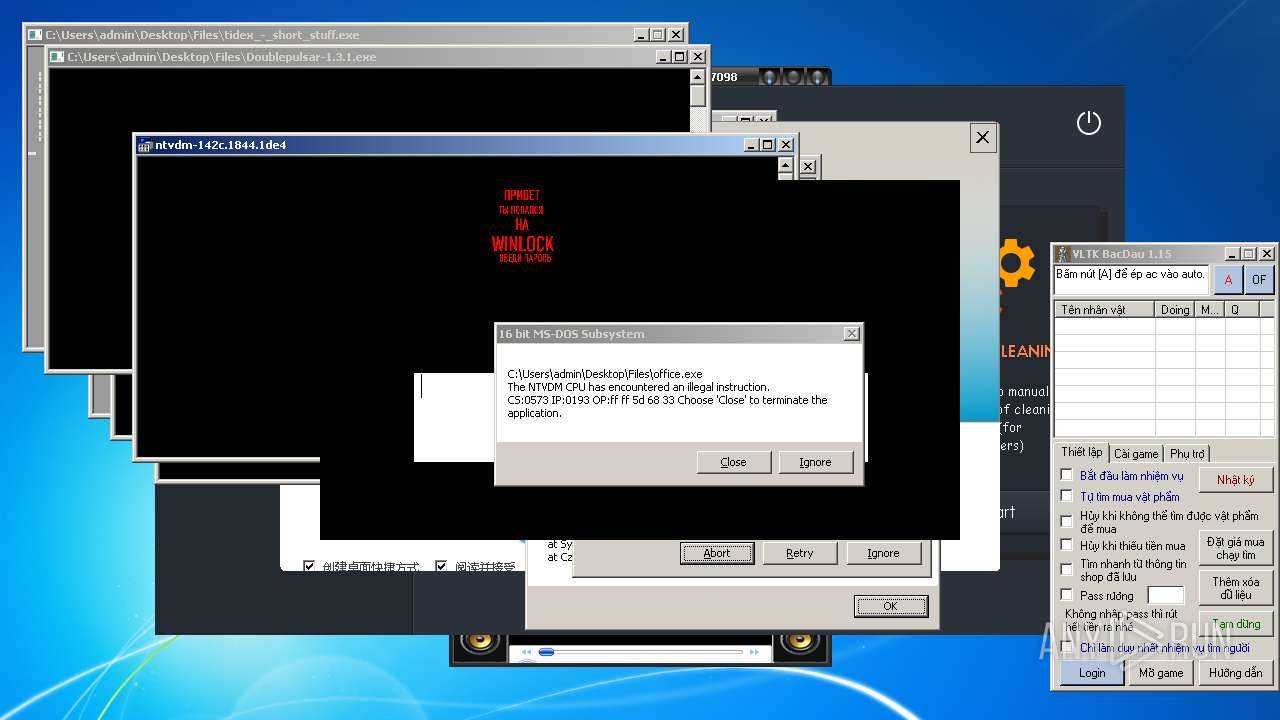Click the media player seek slider knob
This screenshot has width=1280, height=720.
click(546, 652)
